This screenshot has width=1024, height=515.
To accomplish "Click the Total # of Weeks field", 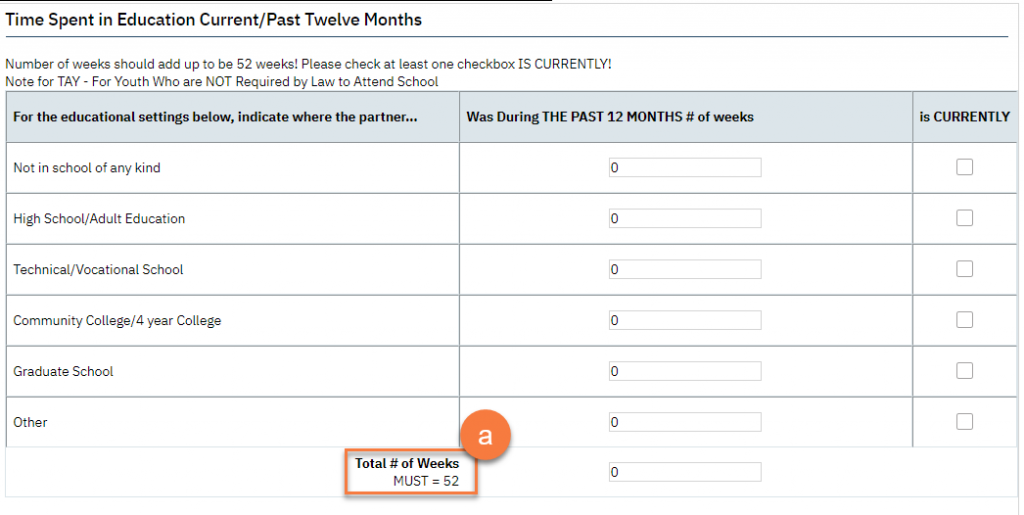I will (685, 472).
